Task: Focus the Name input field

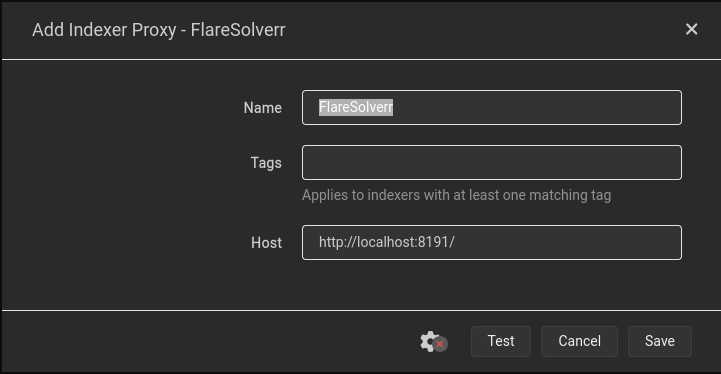Action: (x=492, y=108)
